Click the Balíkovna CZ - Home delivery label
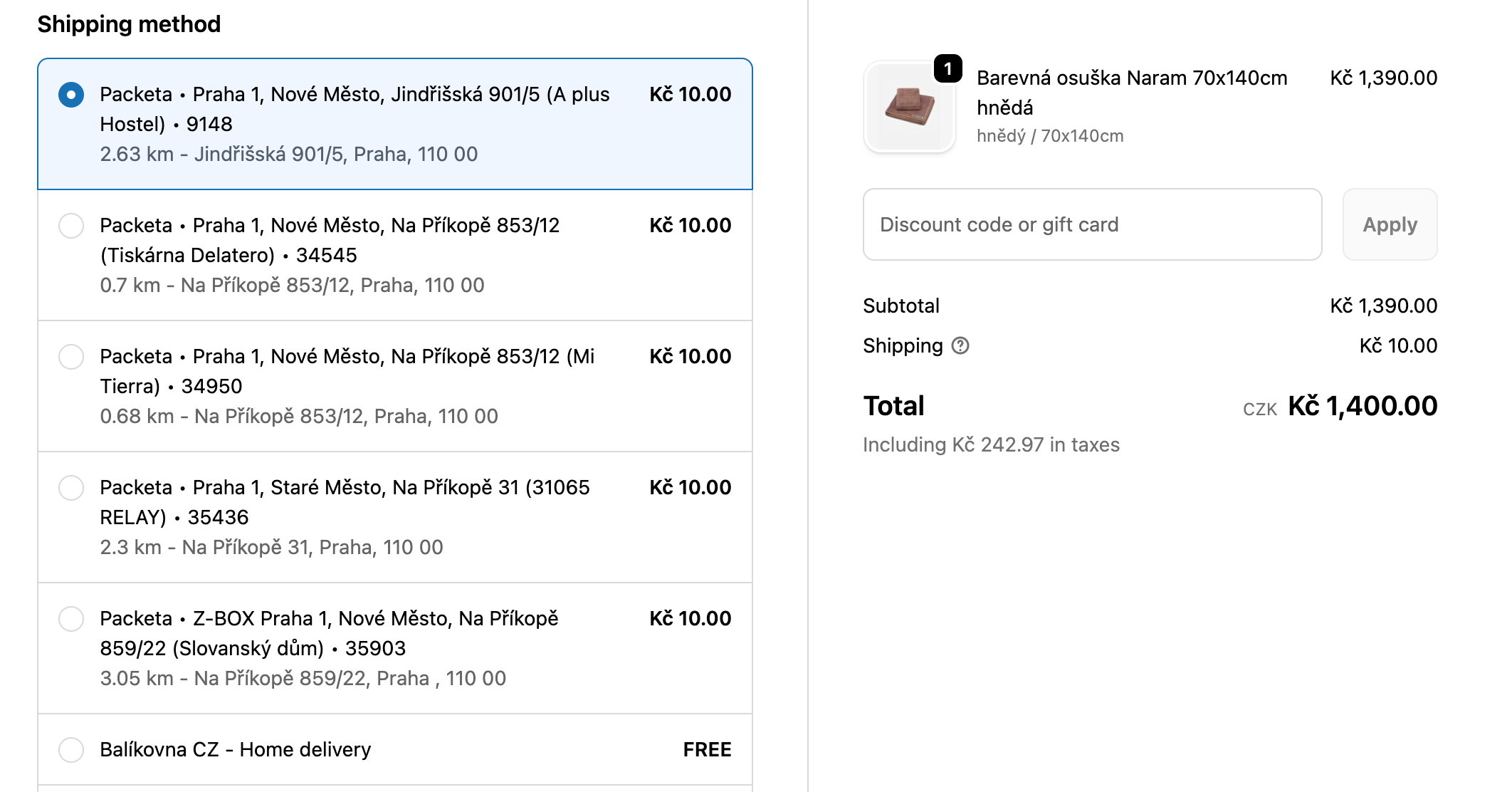Screen dimensions: 1512x792 (235, 750)
